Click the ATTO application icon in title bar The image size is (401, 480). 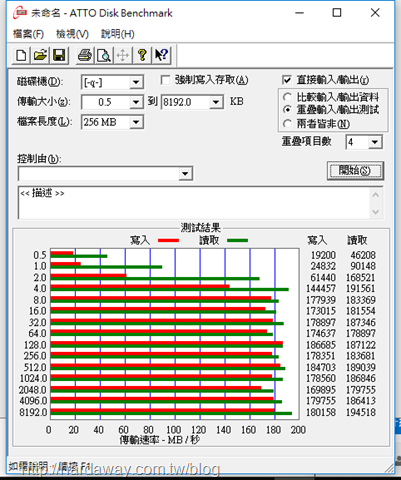(x=20, y=13)
